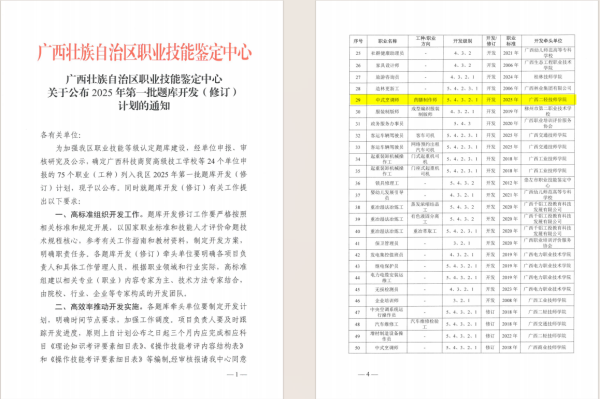Select row number 34 in the table

[358, 159]
